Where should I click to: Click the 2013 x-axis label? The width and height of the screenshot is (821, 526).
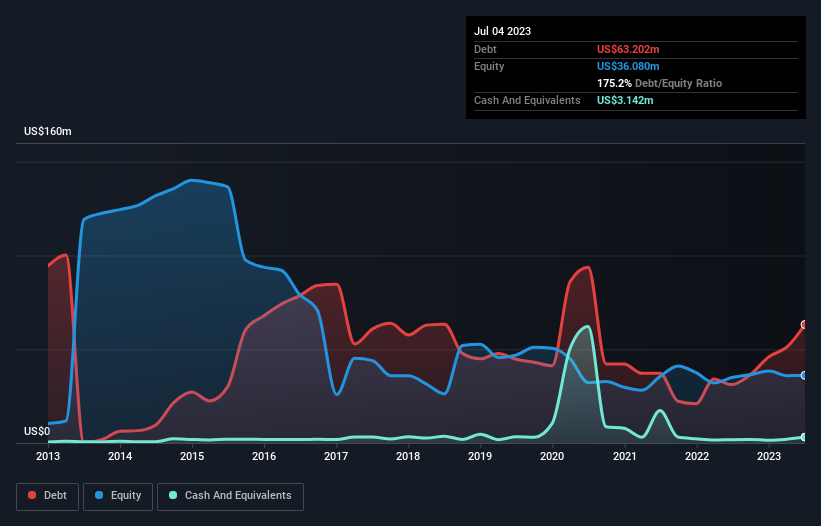[48, 456]
